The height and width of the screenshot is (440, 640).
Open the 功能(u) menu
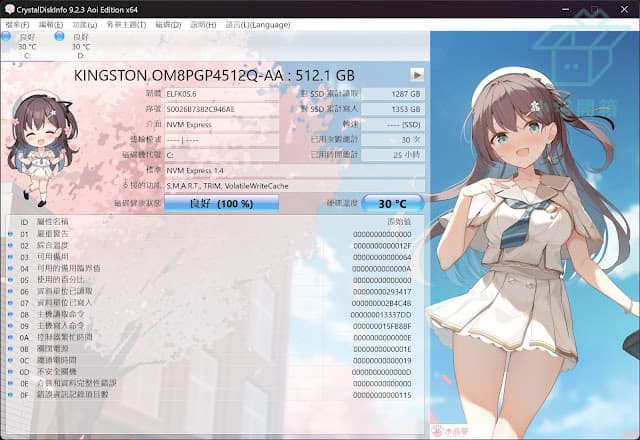tap(85, 25)
